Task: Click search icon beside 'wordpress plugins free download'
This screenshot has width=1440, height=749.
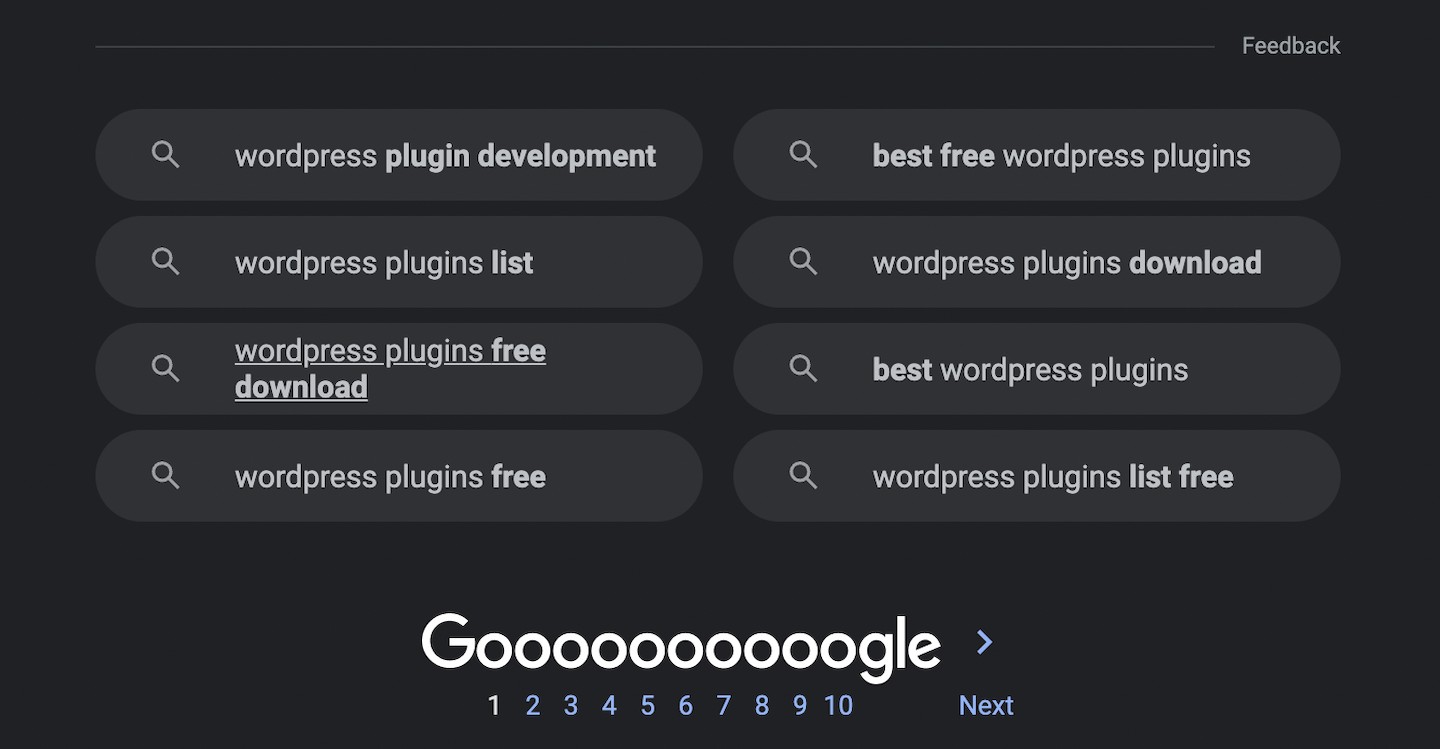Action: [x=165, y=369]
